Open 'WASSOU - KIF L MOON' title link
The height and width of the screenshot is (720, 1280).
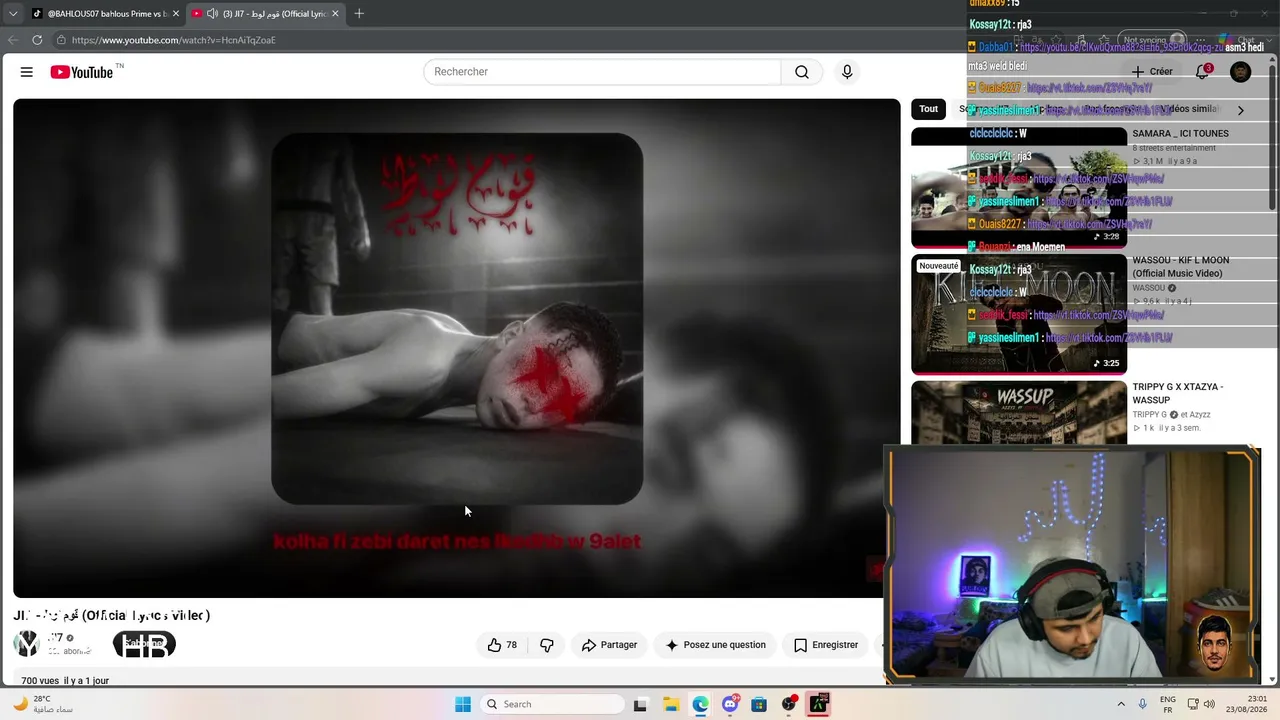[x=1181, y=267]
